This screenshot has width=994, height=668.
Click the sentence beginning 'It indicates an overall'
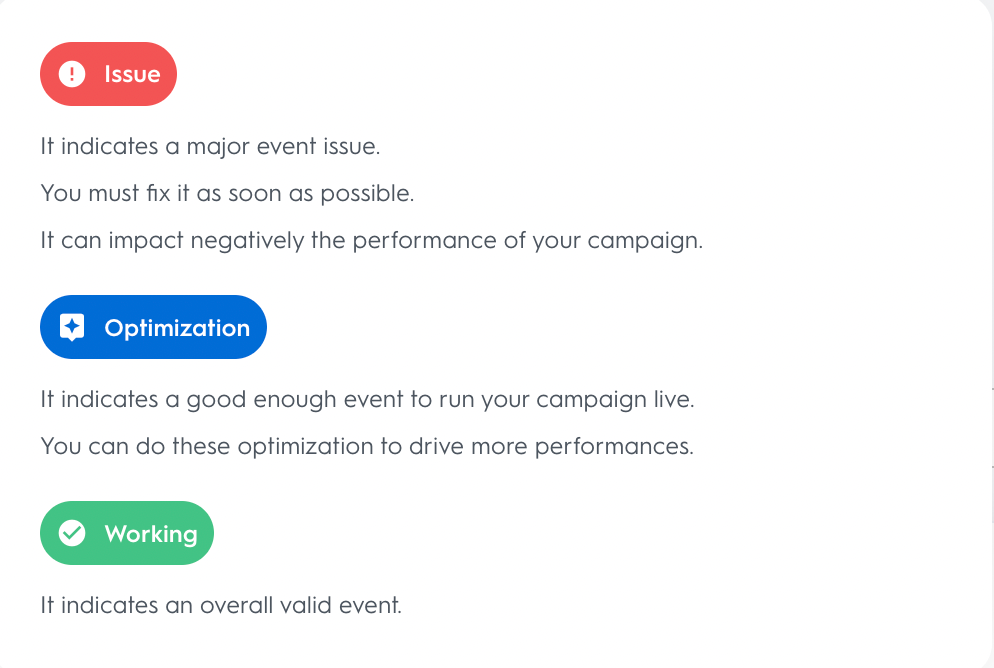pos(221,605)
